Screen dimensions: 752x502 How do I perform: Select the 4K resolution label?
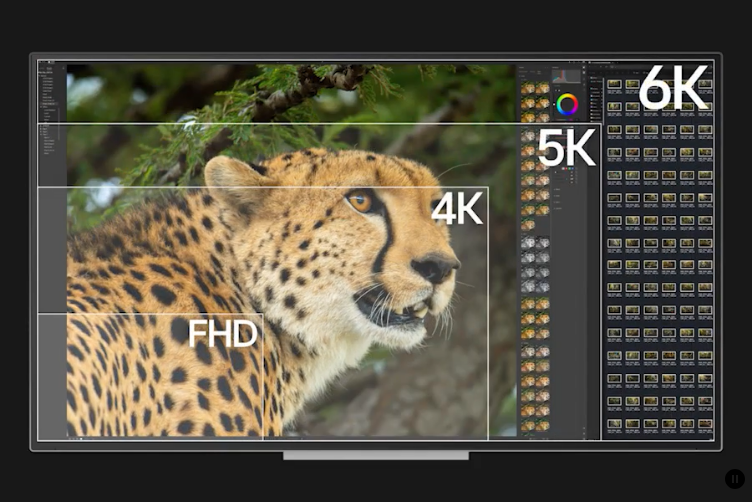(x=457, y=208)
